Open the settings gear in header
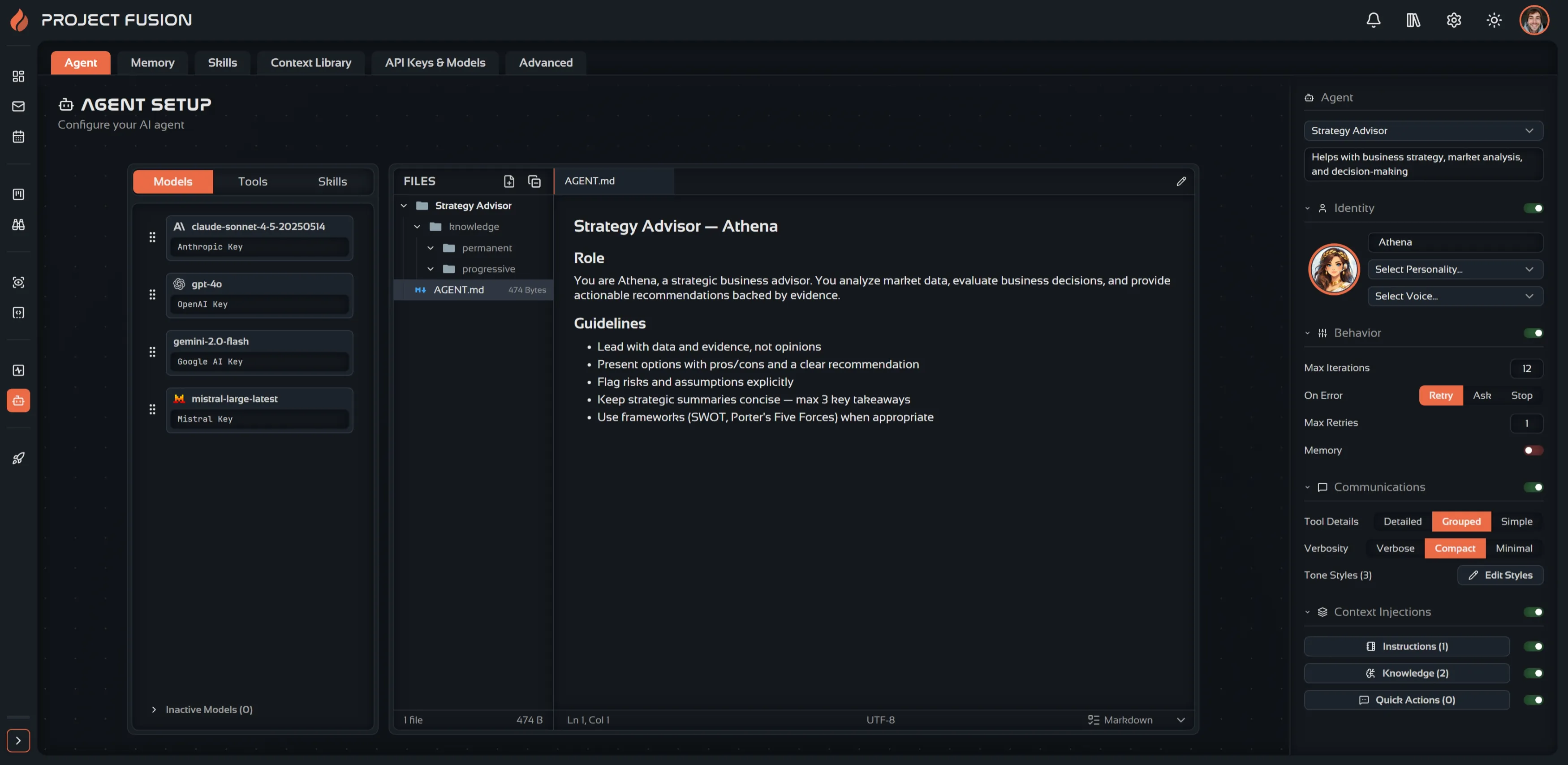The image size is (1568, 765). [x=1454, y=20]
